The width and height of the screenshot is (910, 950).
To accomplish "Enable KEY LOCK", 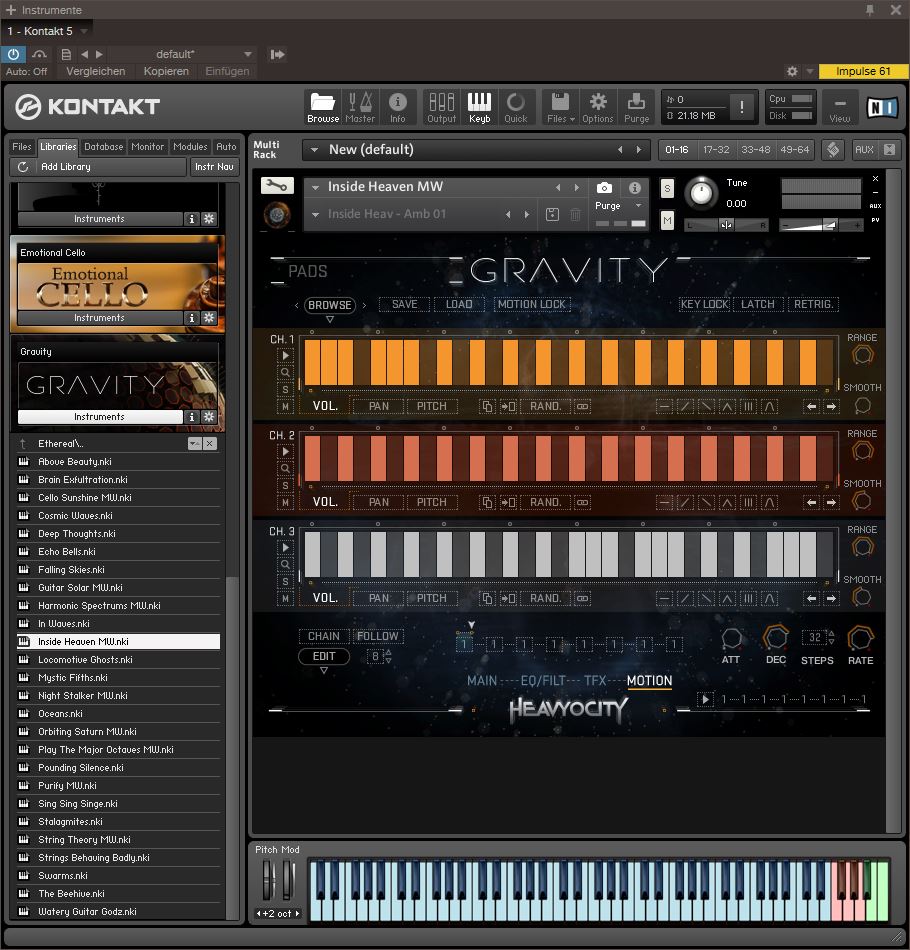I will [x=705, y=304].
